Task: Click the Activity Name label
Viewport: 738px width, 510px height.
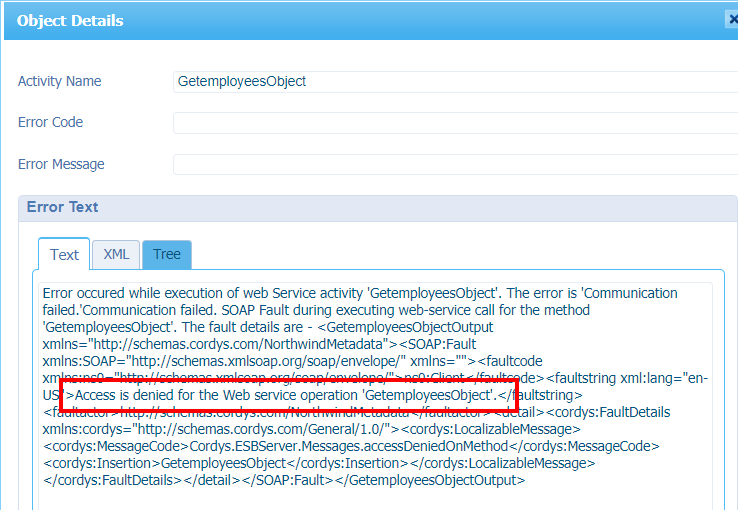Action: click(59, 81)
